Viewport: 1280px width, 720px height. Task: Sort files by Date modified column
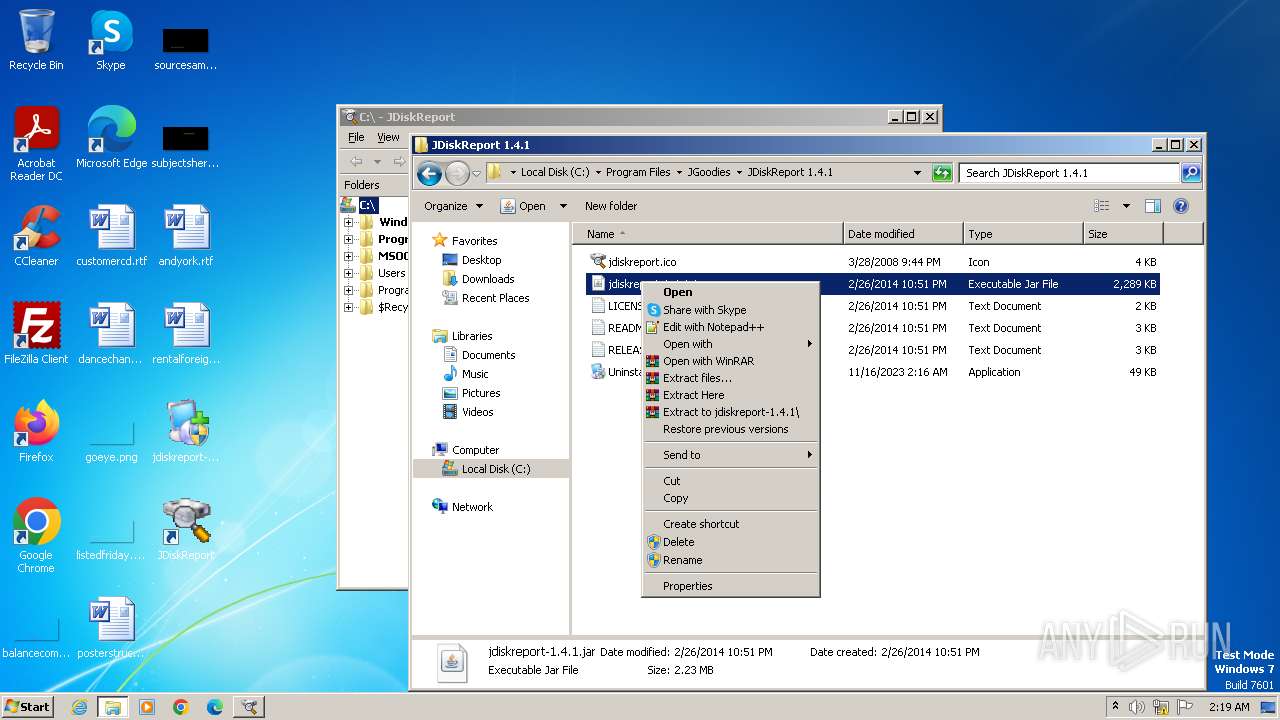point(903,234)
